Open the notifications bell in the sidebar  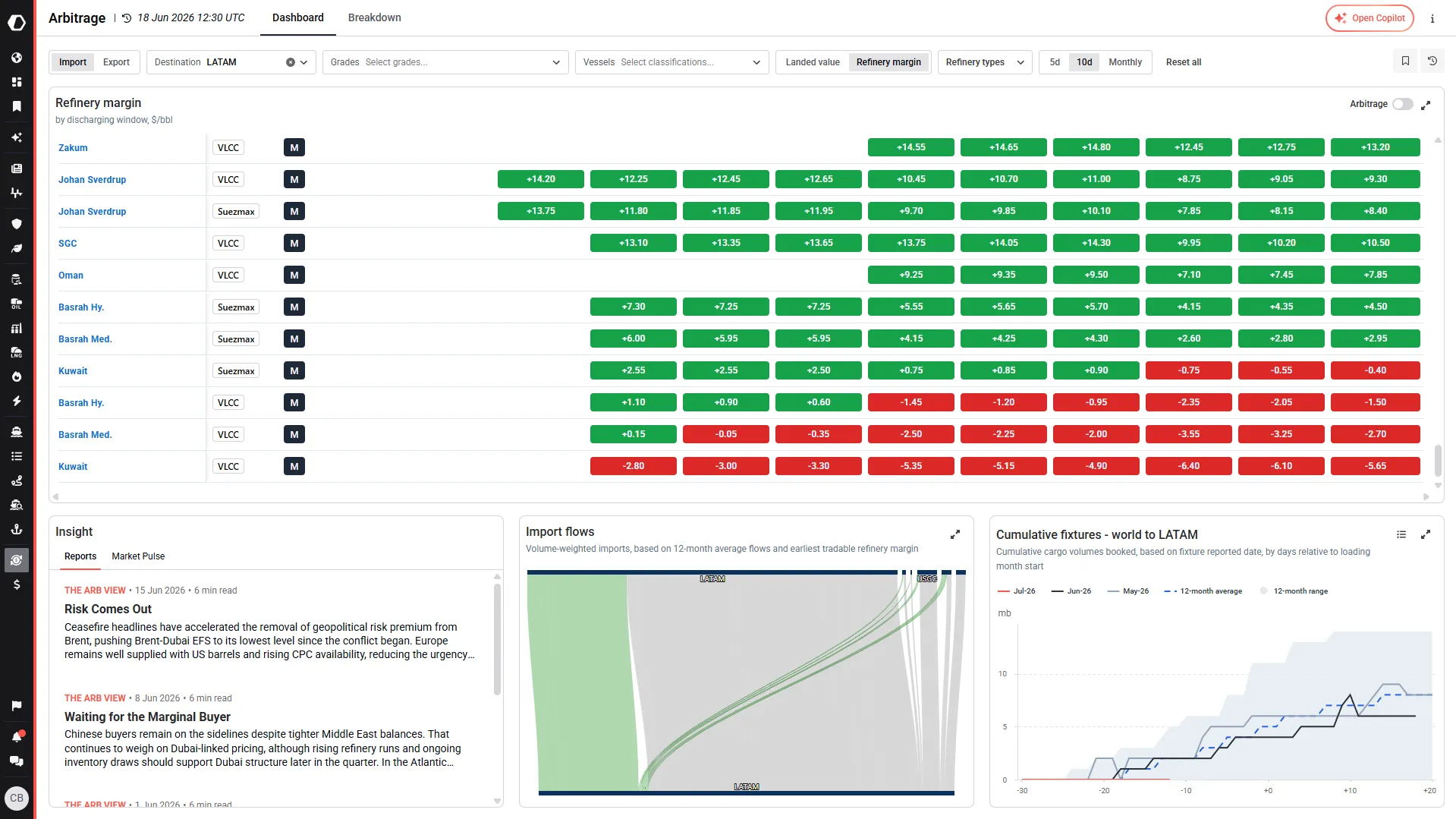click(x=17, y=736)
